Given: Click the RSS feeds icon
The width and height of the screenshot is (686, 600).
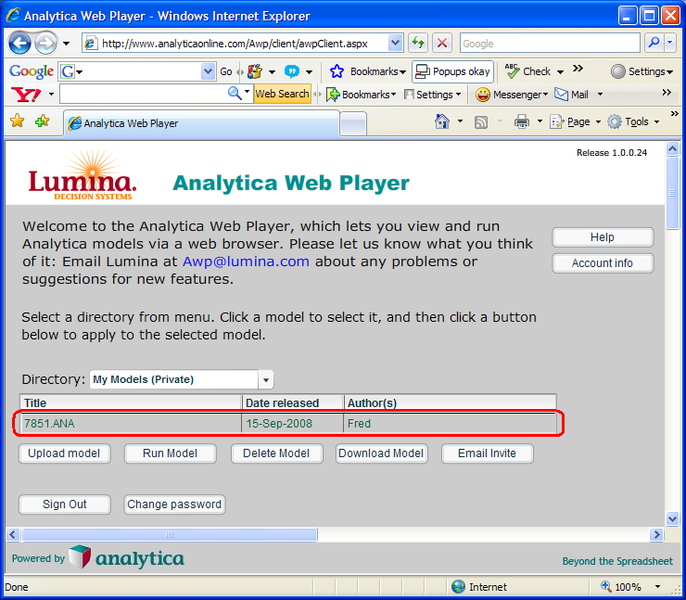Looking at the screenshot, I should pyautogui.click(x=481, y=122).
